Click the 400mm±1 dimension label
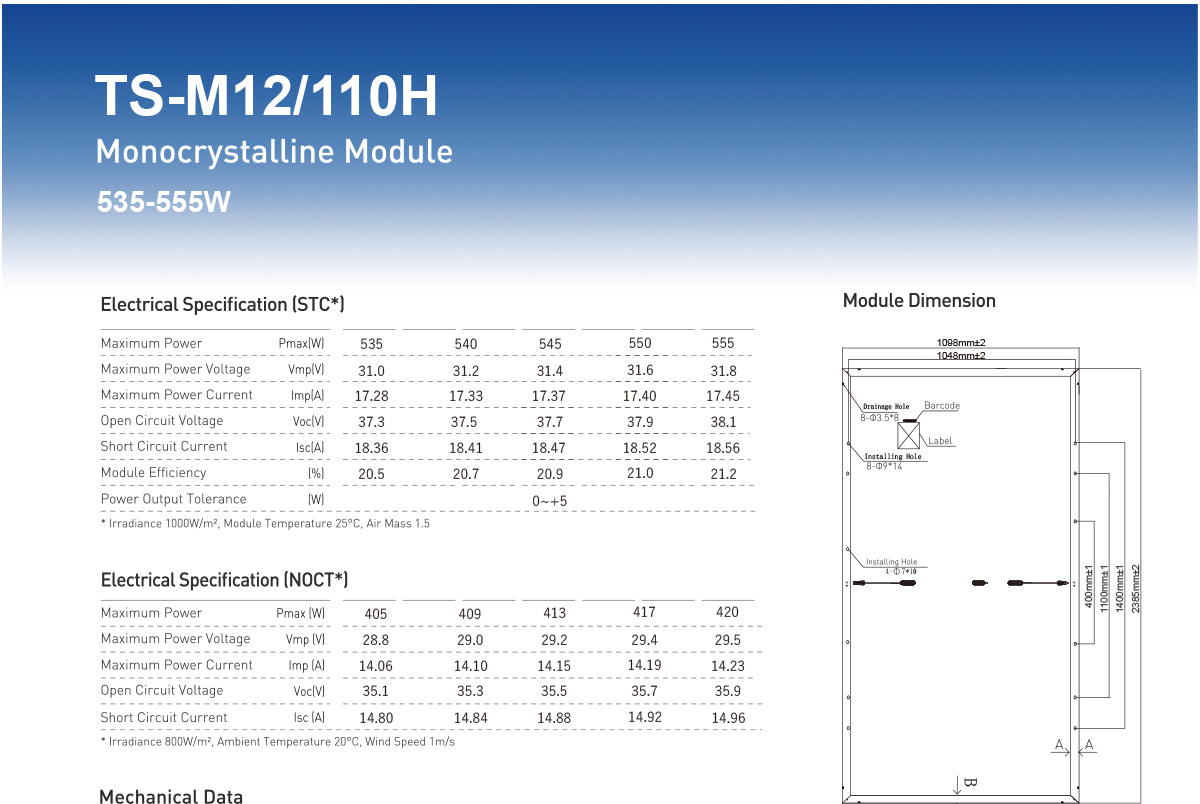The height and width of the screenshot is (804, 1200). pos(1089,590)
